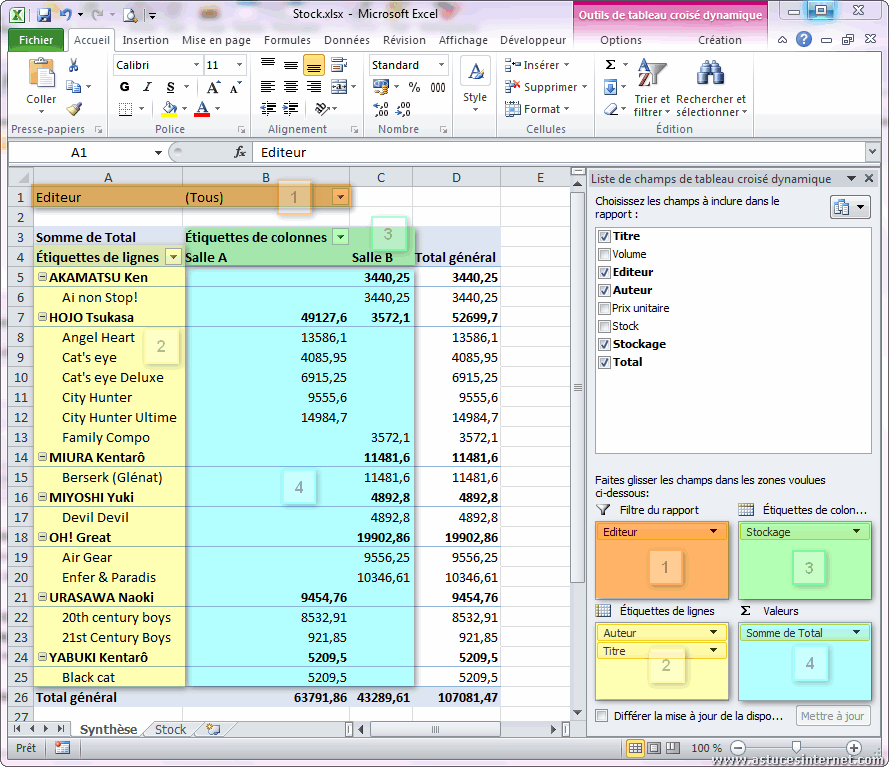Viewport: 889px width, 767px height.
Task: Click the Coller paste button
Action: coord(41,85)
